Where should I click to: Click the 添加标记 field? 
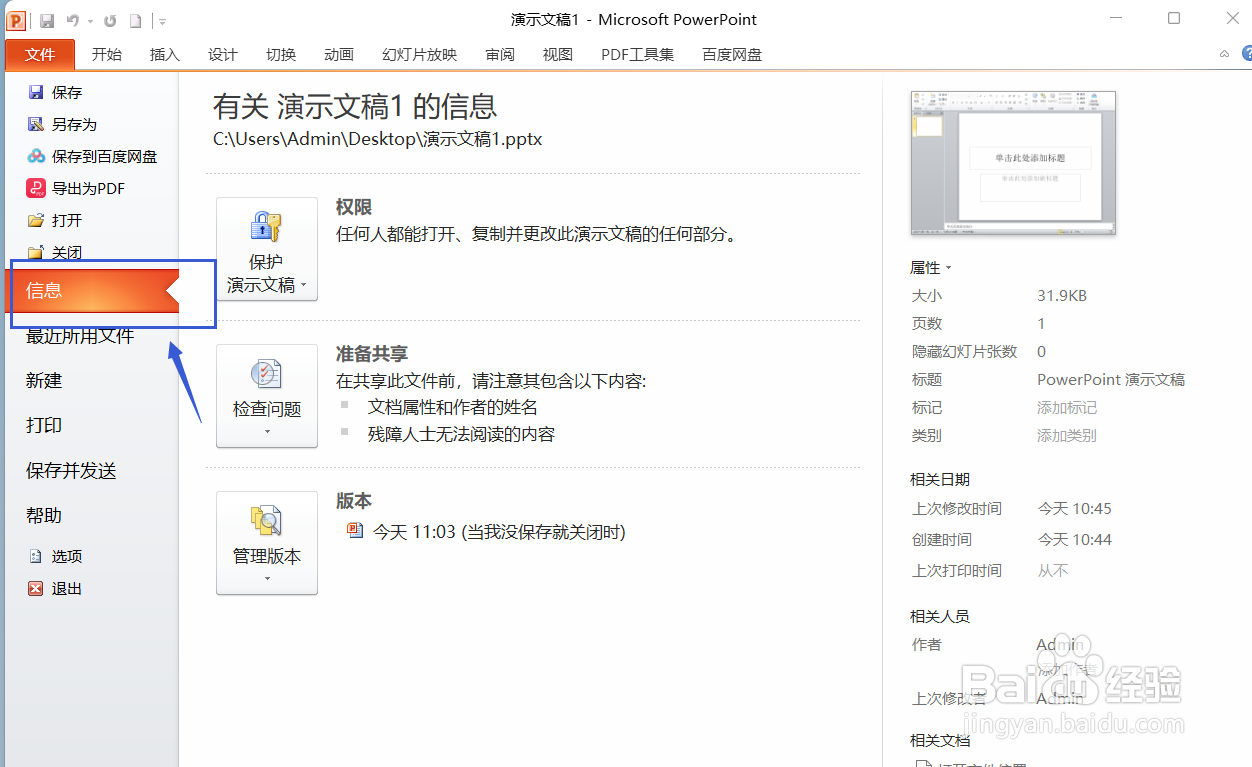[x=1067, y=408]
